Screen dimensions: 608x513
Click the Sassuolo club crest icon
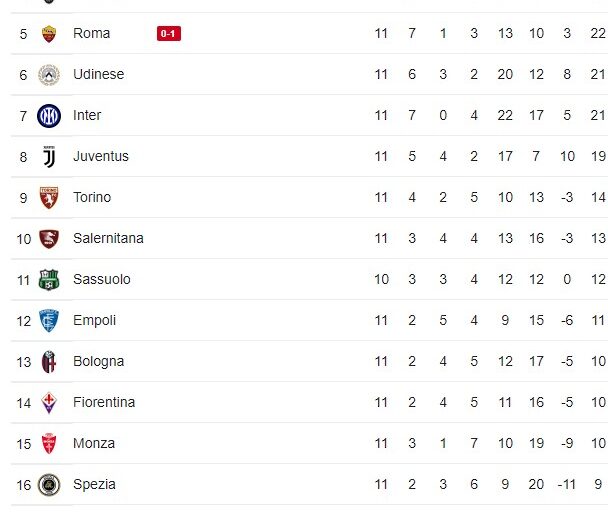click(x=49, y=280)
